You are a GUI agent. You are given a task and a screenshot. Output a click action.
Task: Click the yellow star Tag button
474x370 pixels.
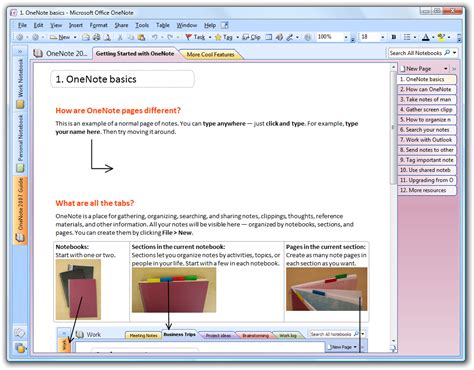224,37
